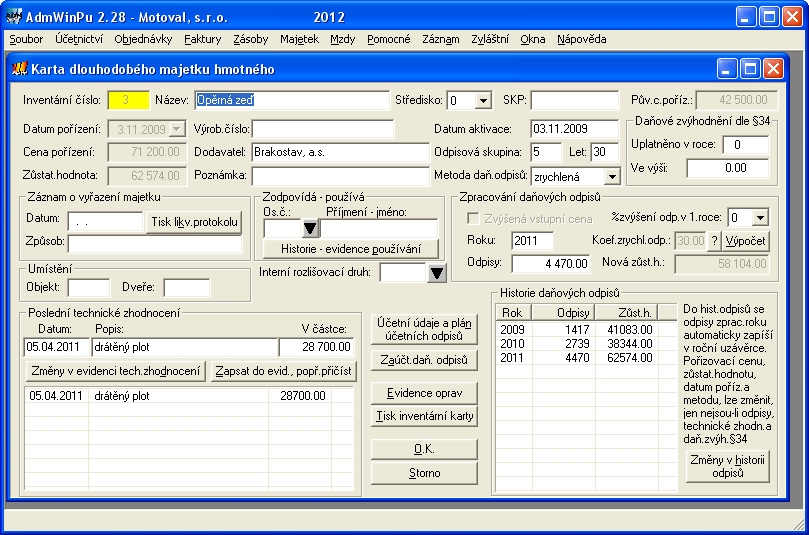
Task: Click Tisk inventární karty button
Action: coord(424,416)
